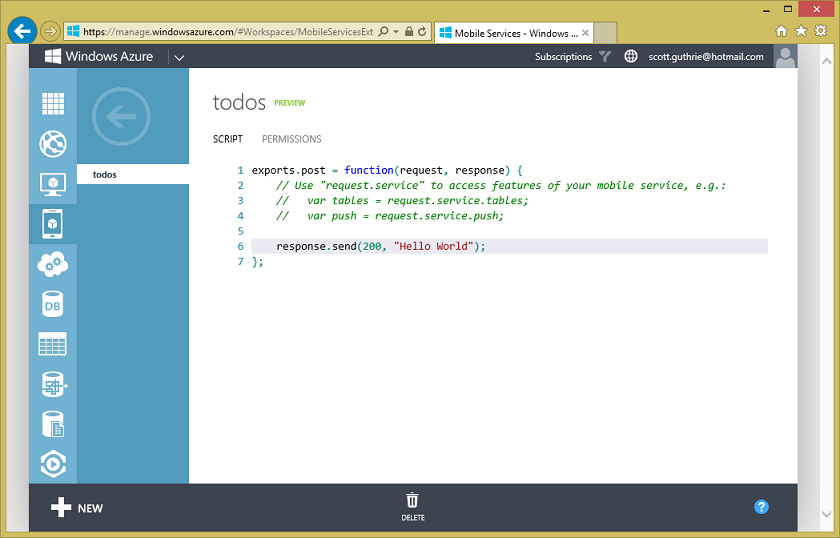Open the Storage table sidebar icon
The image size is (840, 538).
[52, 344]
